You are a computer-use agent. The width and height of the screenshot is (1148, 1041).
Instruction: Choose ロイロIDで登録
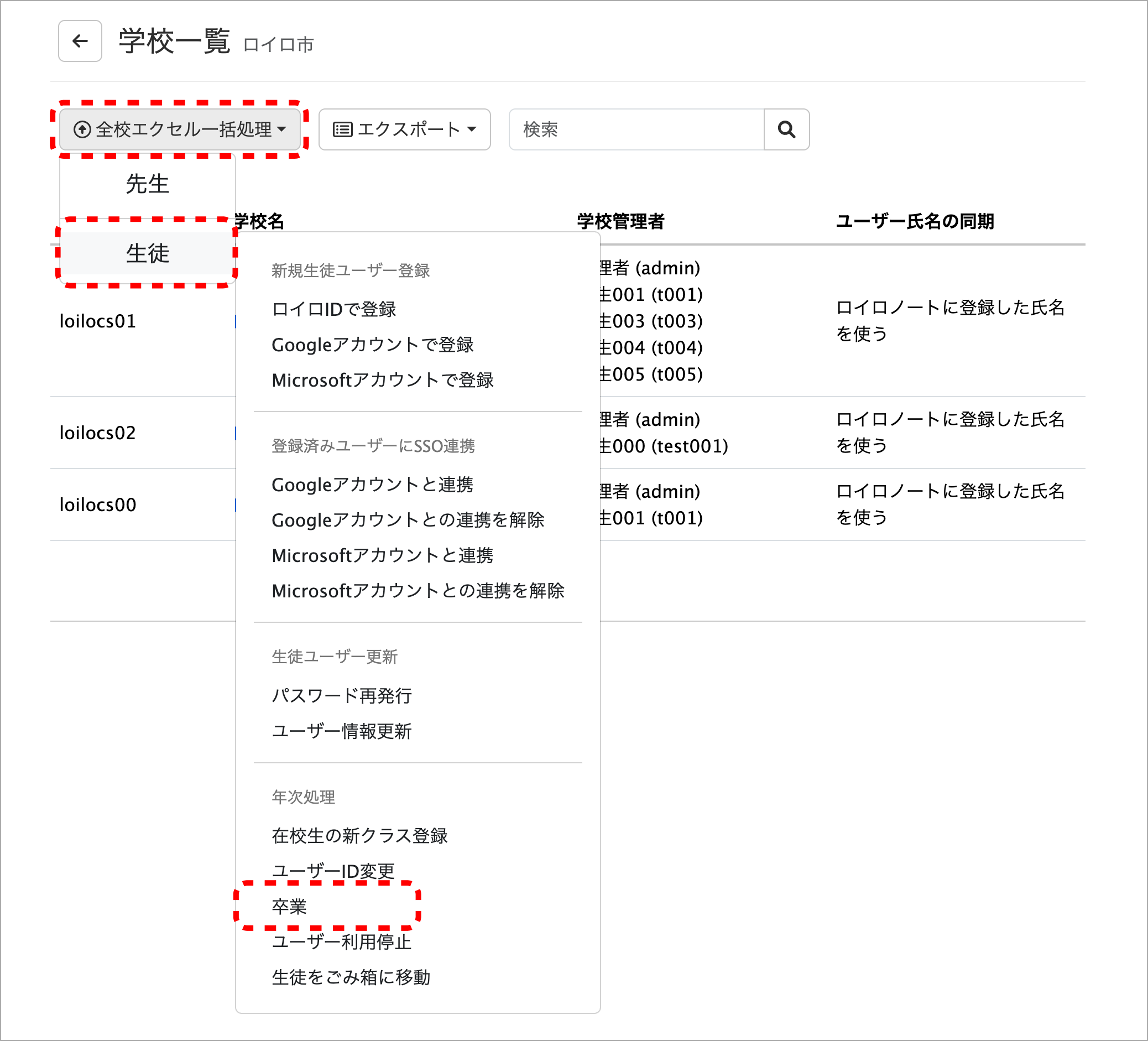(333, 309)
